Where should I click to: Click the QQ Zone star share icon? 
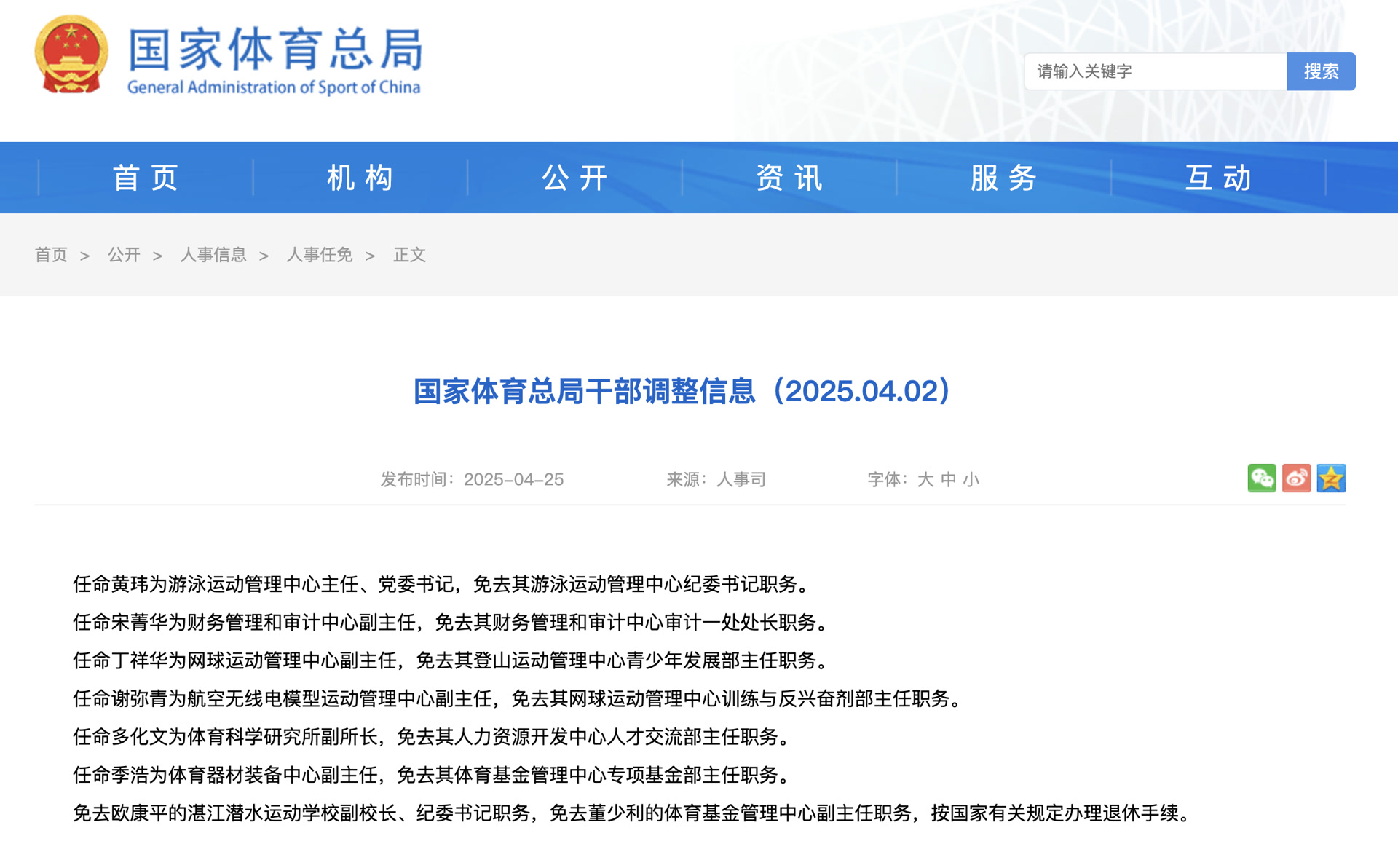1330,478
